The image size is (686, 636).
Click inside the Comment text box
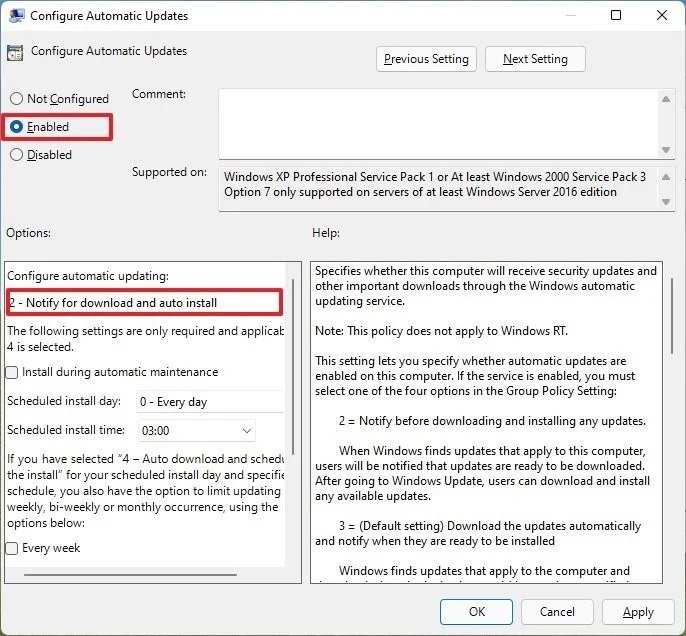coord(438,124)
